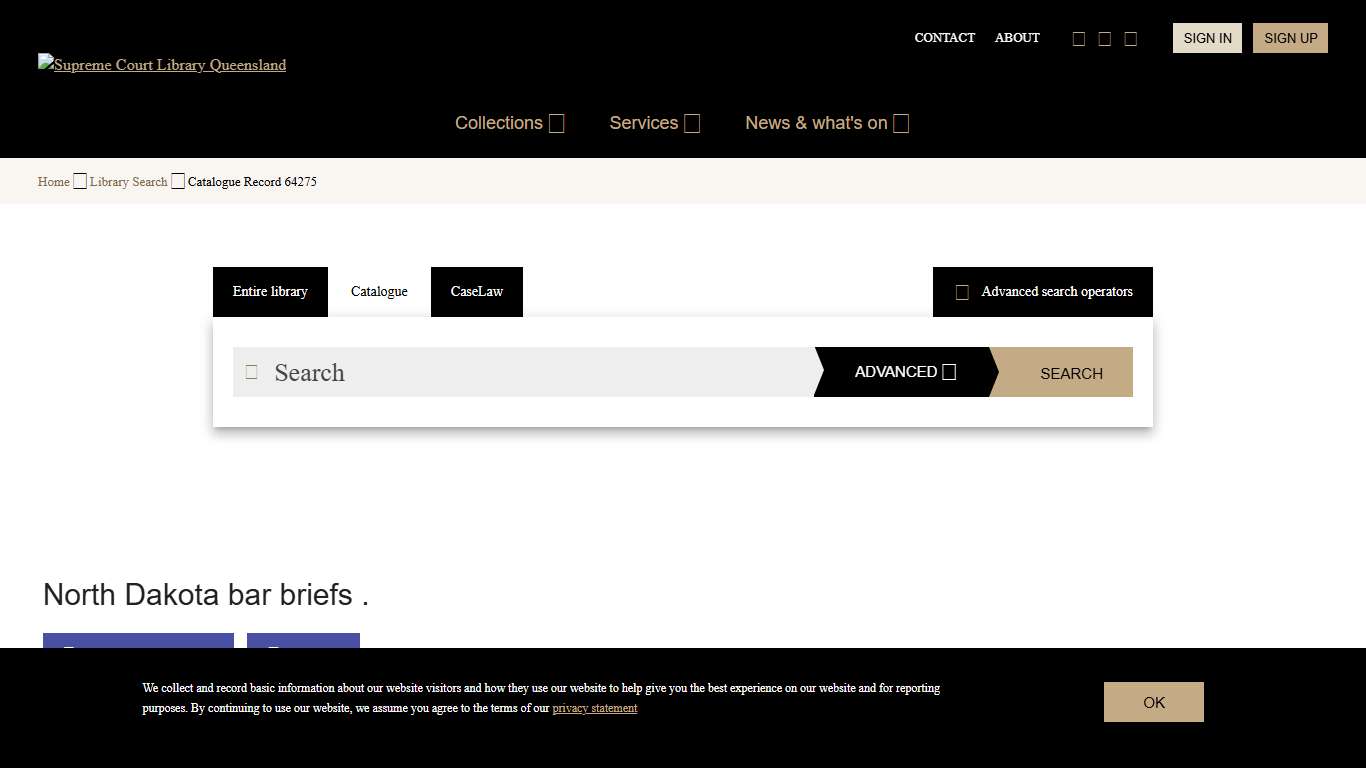Open the first social media icon
Screen dimensions: 1366x768
point(1079,38)
